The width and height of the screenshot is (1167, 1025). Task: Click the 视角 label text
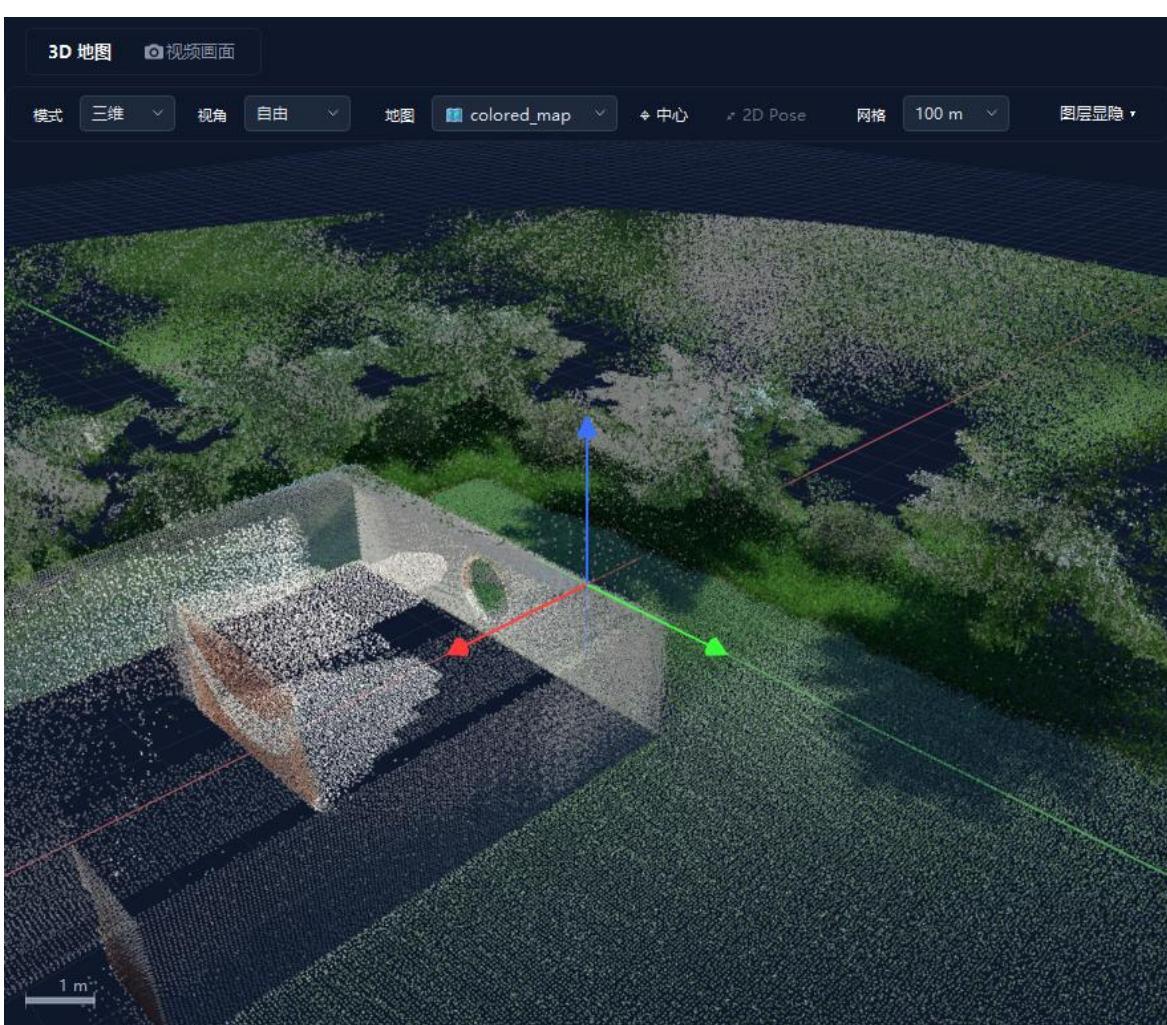[x=211, y=115]
